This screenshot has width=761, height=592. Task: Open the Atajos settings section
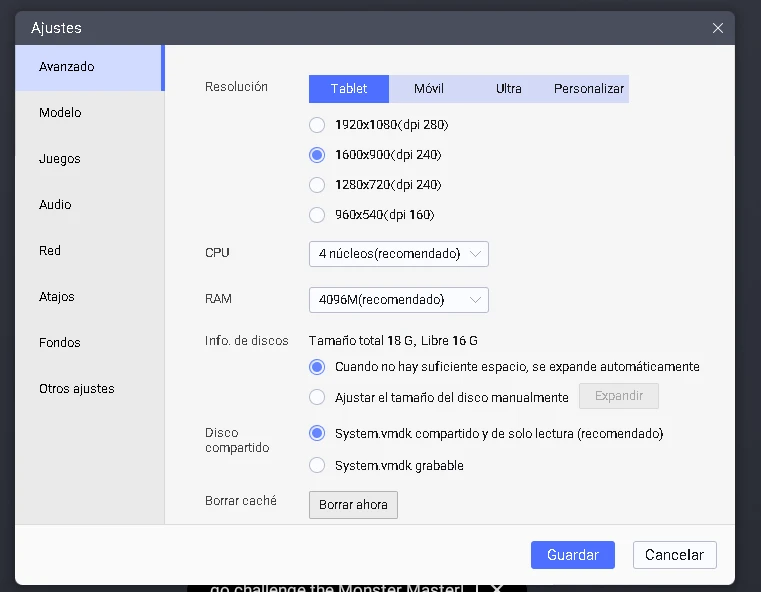point(57,297)
